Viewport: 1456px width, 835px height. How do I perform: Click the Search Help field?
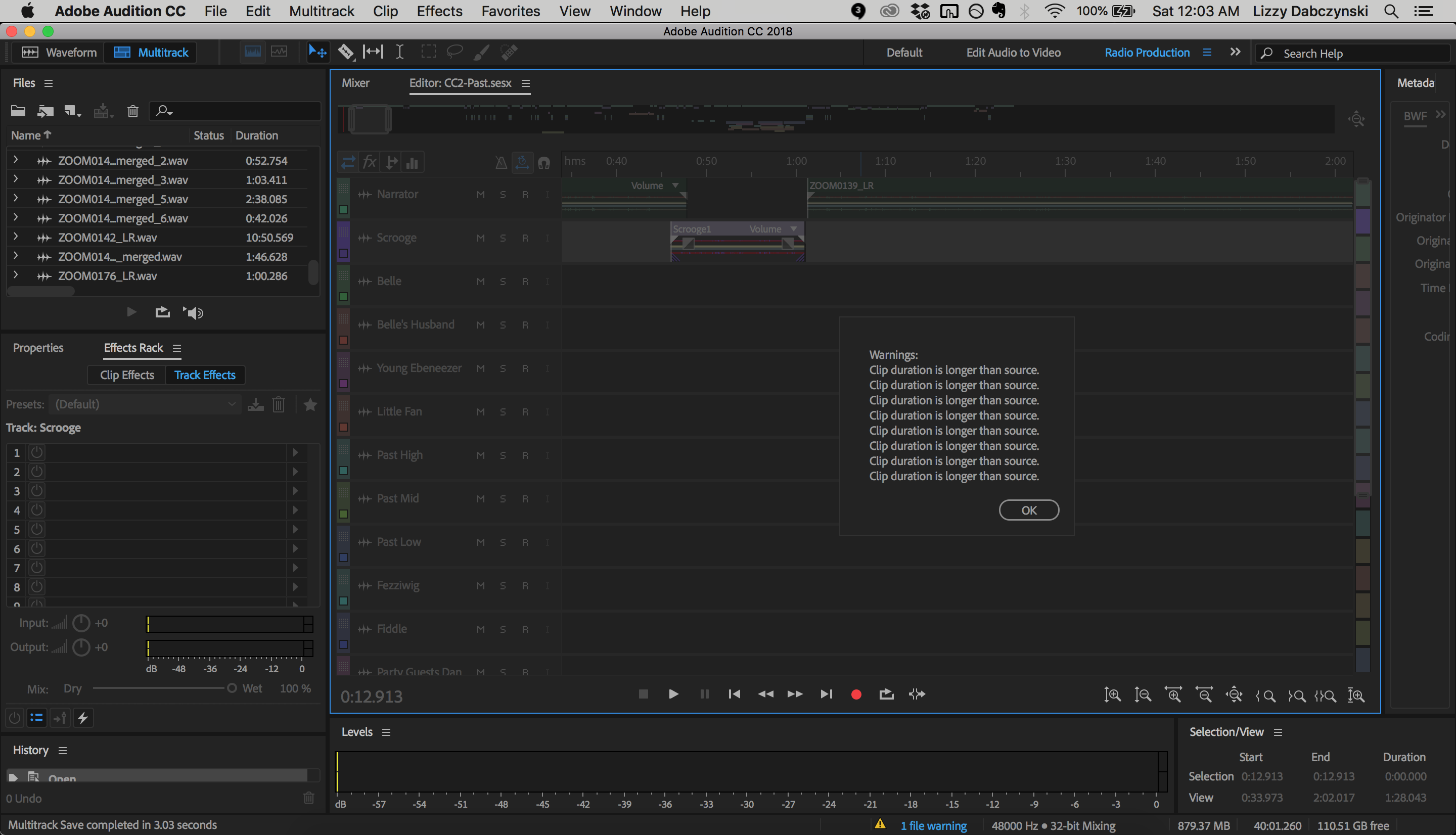tap(1353, 54)
